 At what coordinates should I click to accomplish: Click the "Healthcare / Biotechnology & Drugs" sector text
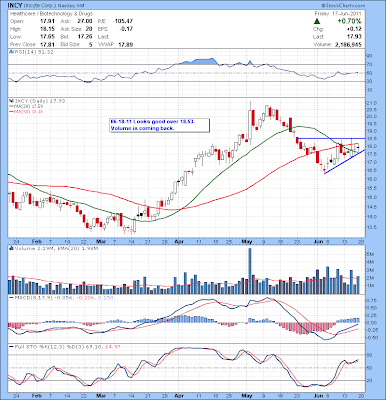[x=51, y=14]
